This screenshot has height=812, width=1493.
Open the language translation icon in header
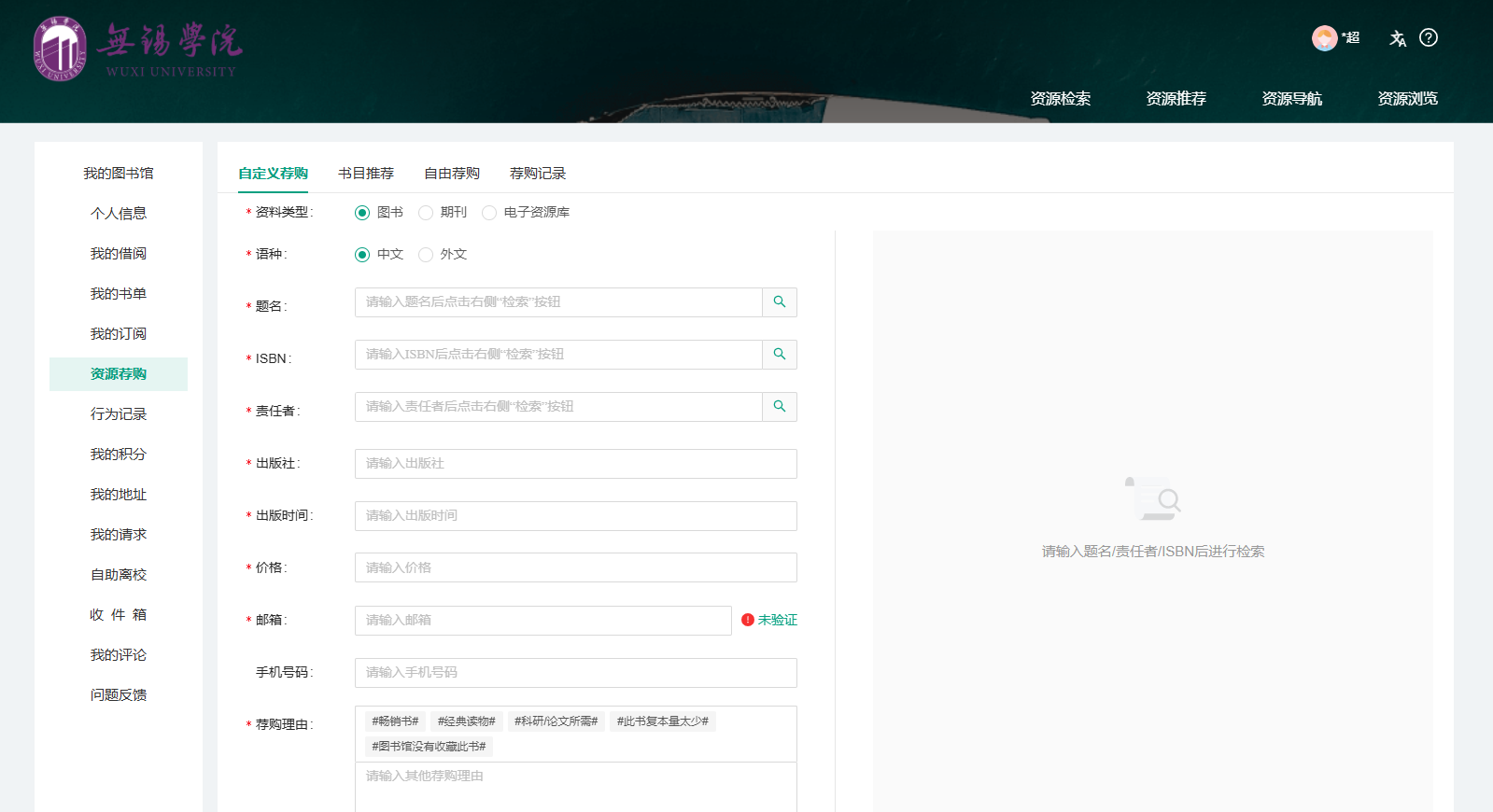[x=1397, y=38]
